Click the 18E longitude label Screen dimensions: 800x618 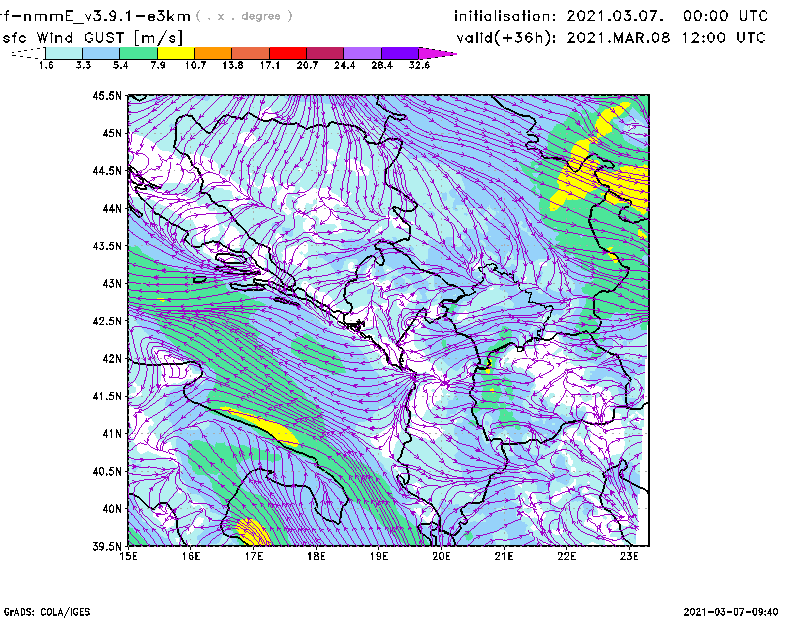click(x=316, y=556)
